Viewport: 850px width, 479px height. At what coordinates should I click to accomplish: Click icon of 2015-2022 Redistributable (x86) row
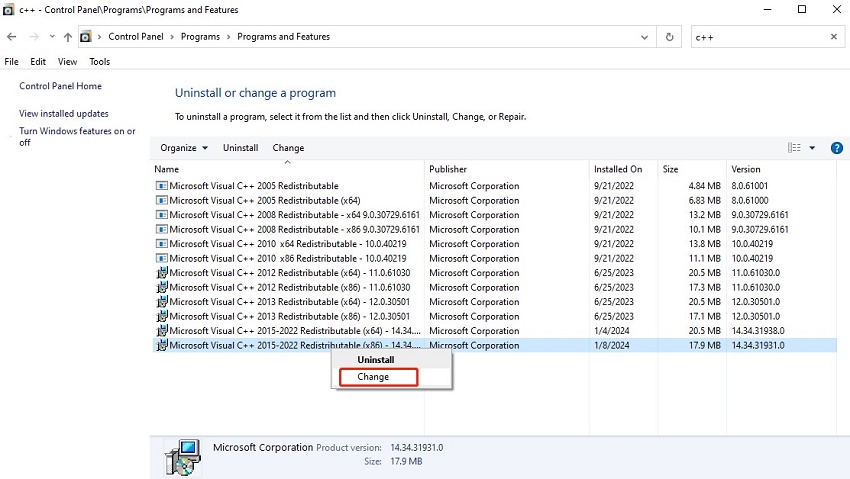pos(162,345)
